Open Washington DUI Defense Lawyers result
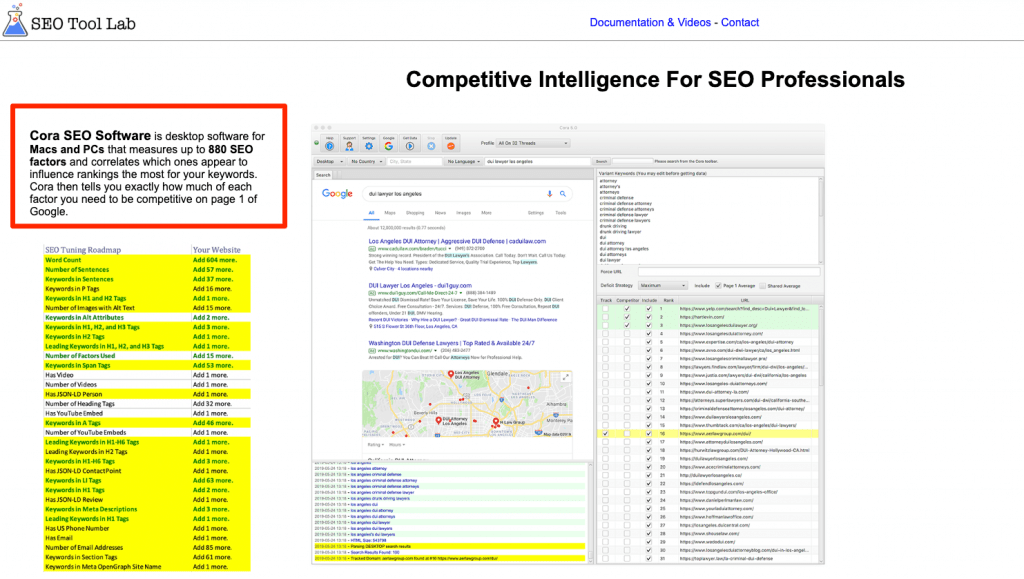 pos(451,343)
